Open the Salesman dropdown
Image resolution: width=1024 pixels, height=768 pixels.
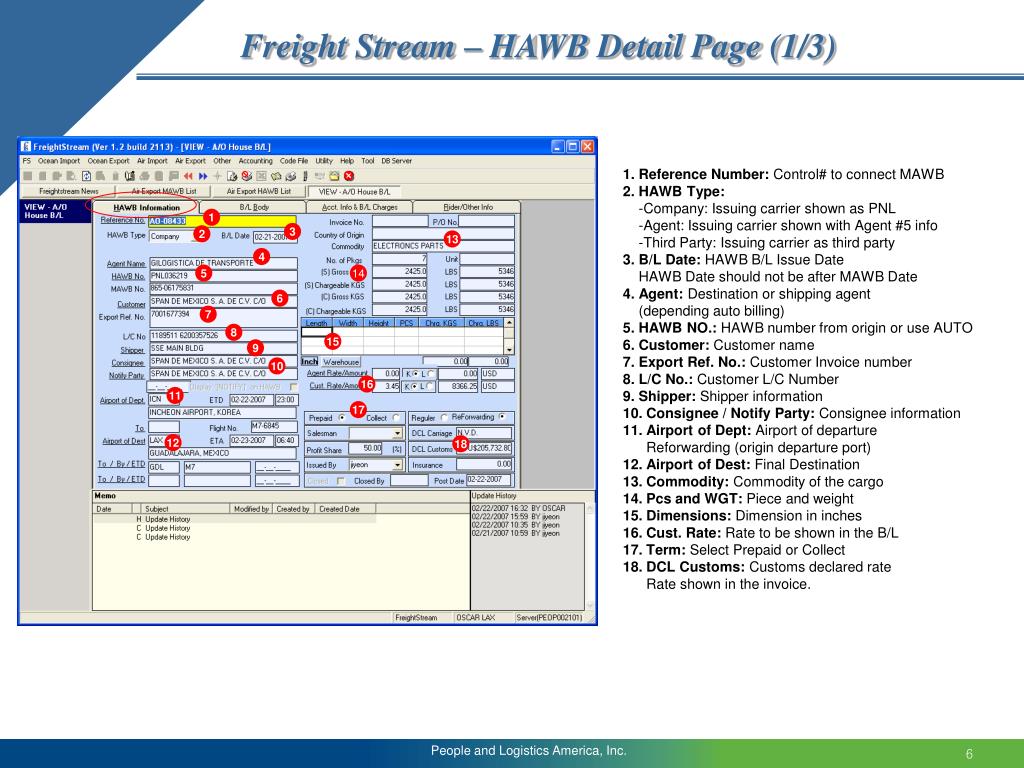(397, 434)
